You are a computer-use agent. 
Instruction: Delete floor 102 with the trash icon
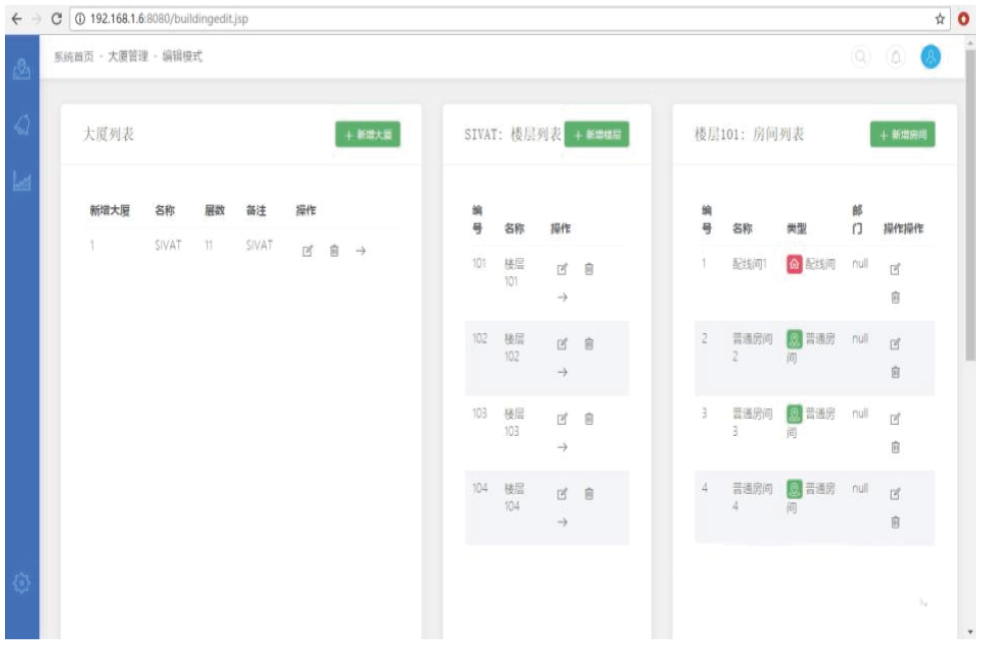589,344
